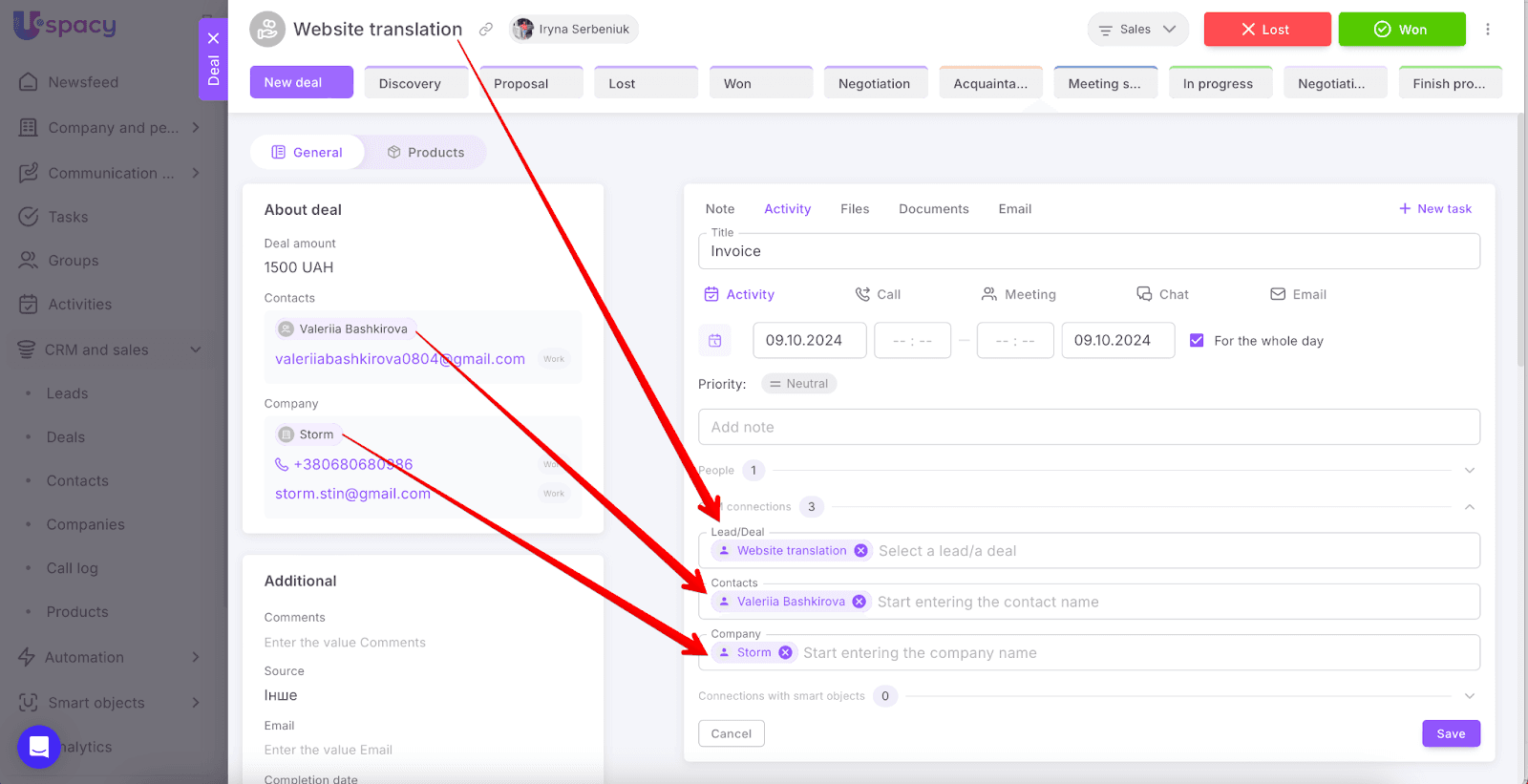
Task: Open the Files tab
Action: [x=855, y=209]
